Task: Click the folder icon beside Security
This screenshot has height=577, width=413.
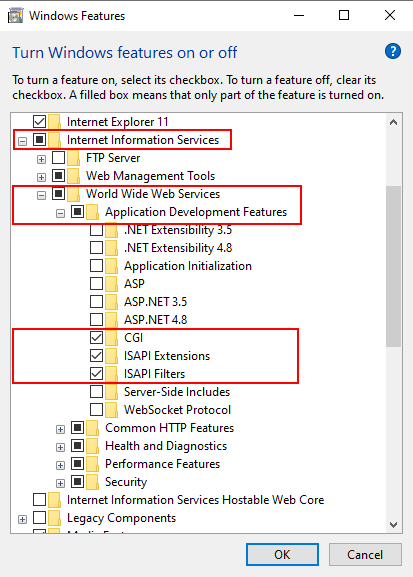Action: coord(92,482)
